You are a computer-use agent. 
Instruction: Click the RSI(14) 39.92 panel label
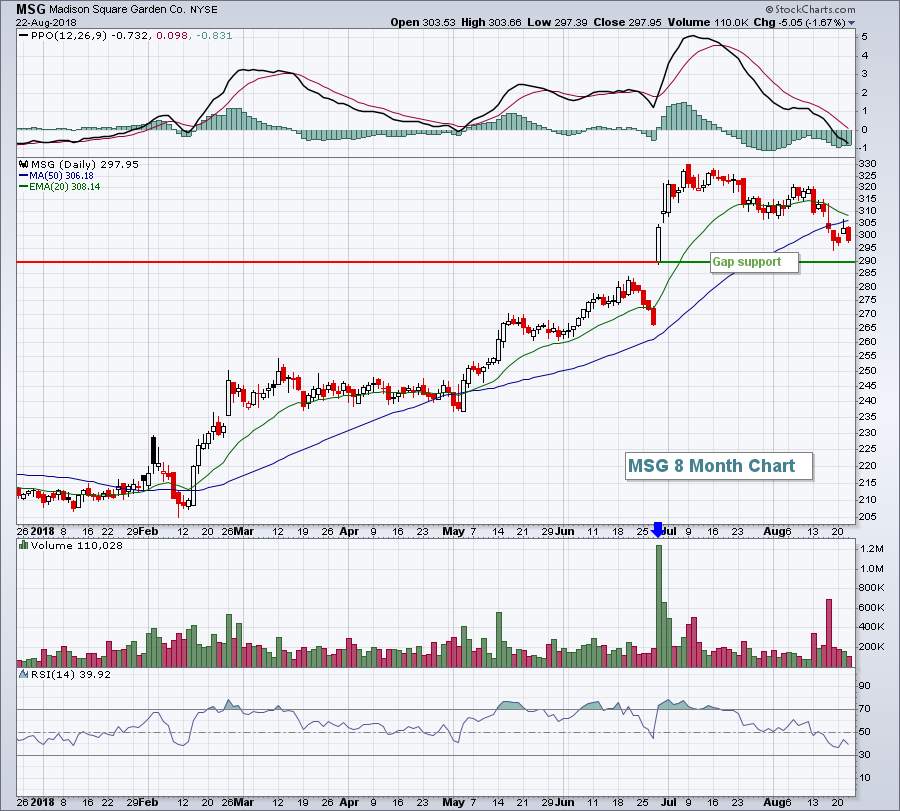71,674
